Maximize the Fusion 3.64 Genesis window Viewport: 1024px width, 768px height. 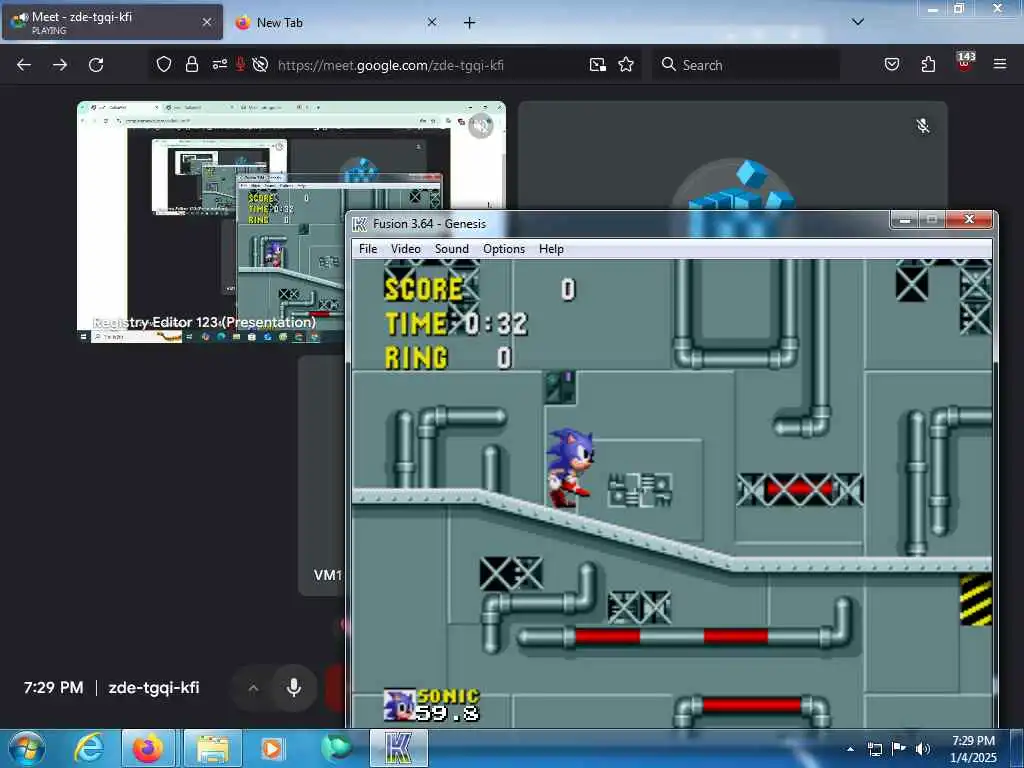[932, 220]
